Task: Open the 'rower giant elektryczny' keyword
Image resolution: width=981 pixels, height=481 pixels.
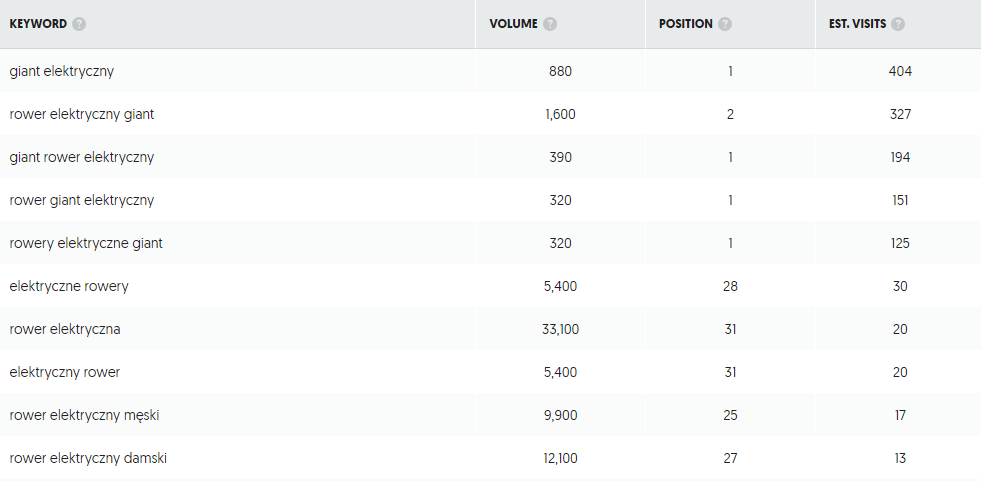Action: 81,200
